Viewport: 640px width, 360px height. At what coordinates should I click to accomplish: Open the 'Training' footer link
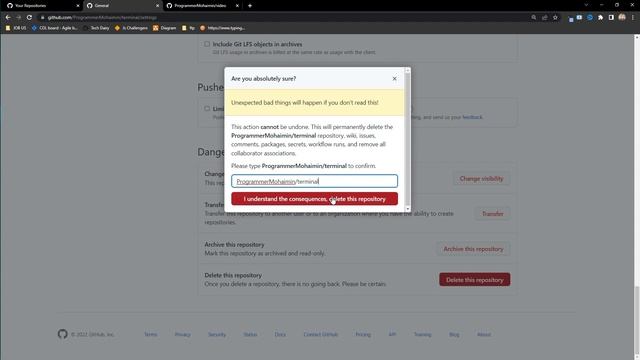click(422, 334)
